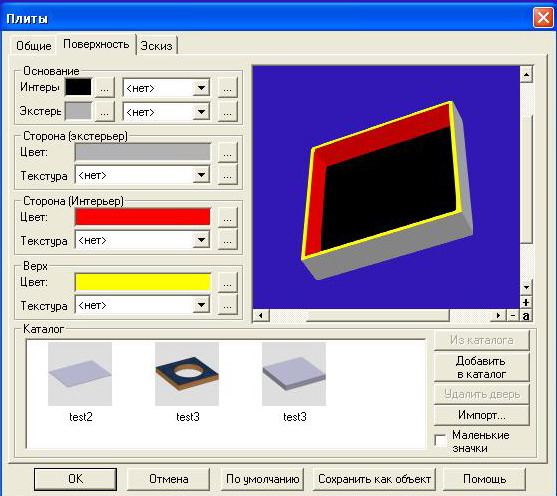
Task: Click the minus zoom-out button under preview
Action: click(x=513, y=315)
